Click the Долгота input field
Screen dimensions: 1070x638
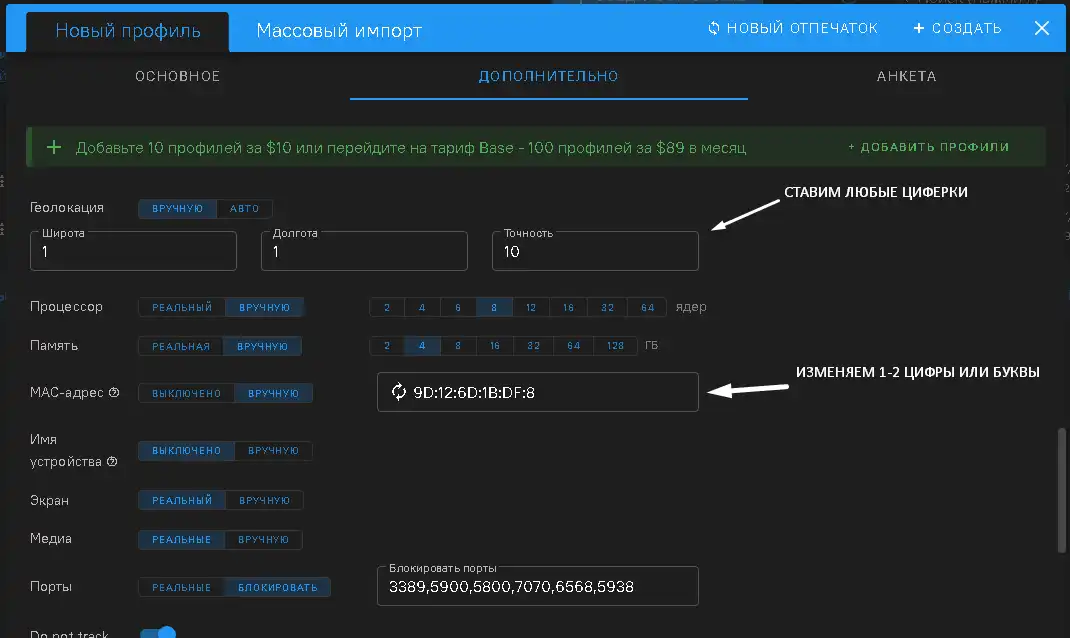click(364, 251)
